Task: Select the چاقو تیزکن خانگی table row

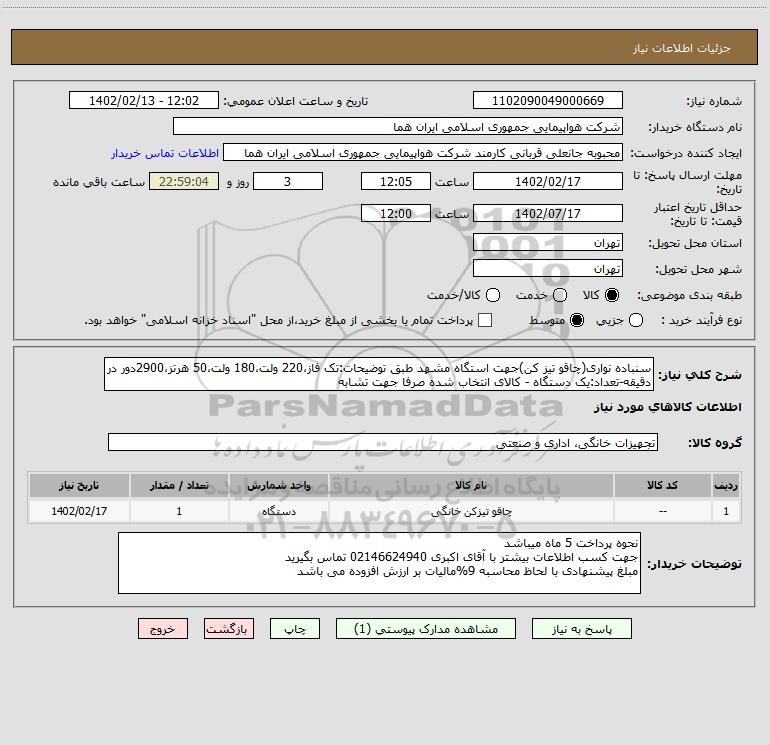Action: [x=385, y=511]
